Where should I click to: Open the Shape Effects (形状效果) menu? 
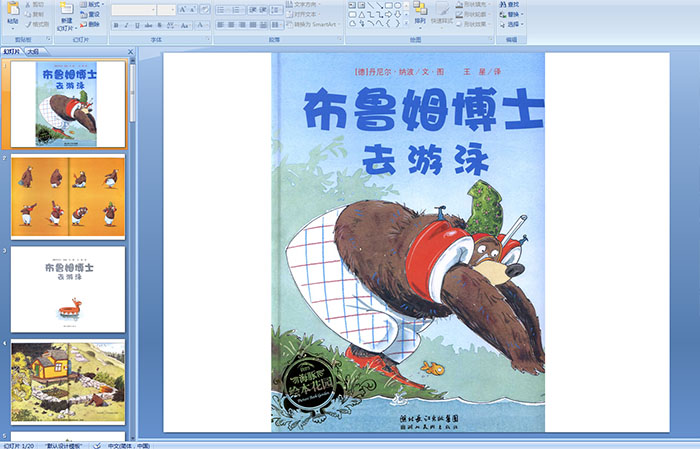473,24
